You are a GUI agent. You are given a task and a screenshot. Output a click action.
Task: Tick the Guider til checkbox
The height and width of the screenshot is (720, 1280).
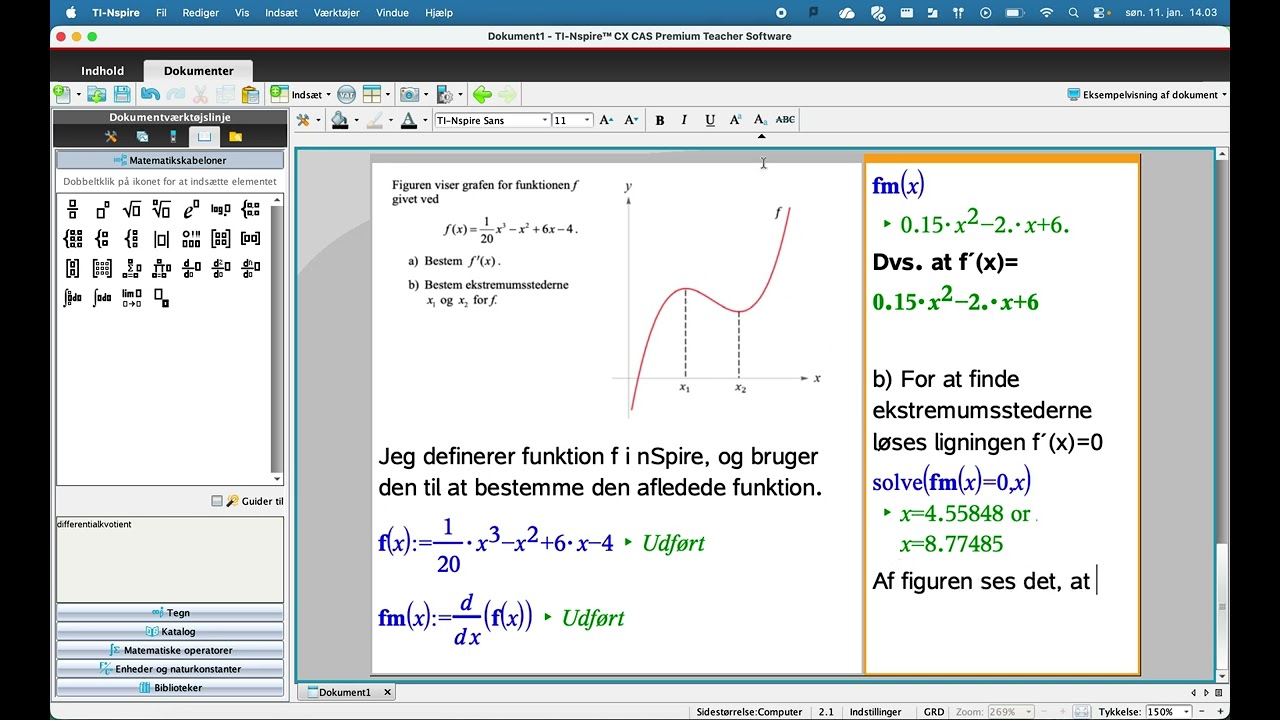click(217, 501)
